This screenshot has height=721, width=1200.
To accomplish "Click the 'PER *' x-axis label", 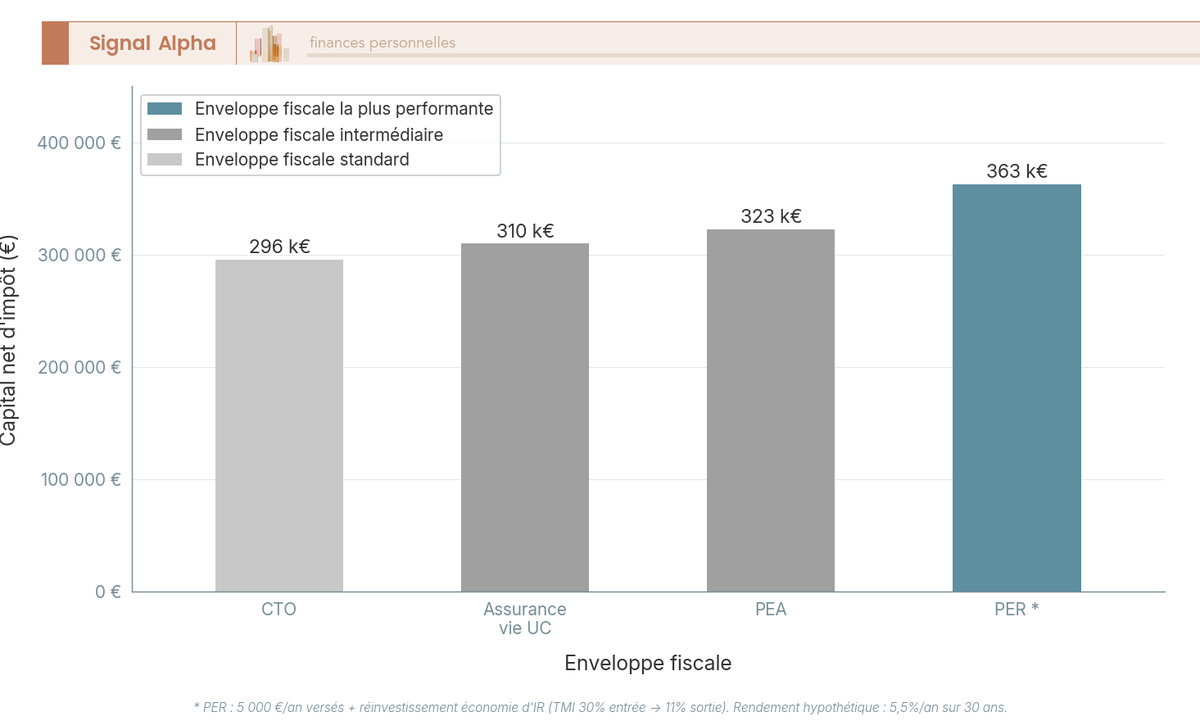I will coord(1017,609).
